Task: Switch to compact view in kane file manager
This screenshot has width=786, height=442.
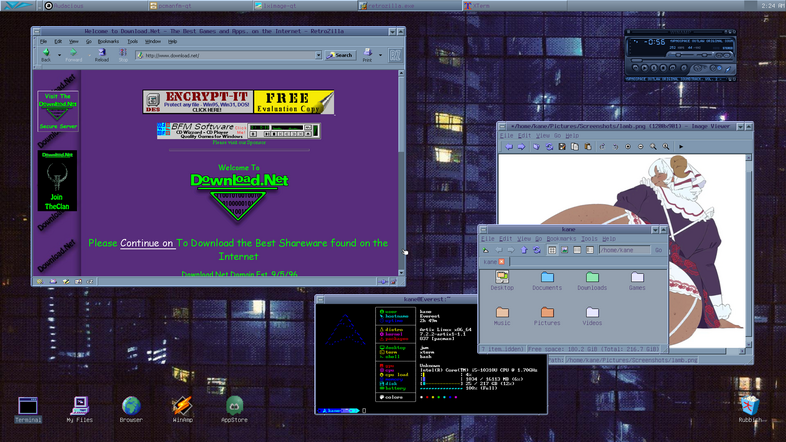Action: pos(577,250)
